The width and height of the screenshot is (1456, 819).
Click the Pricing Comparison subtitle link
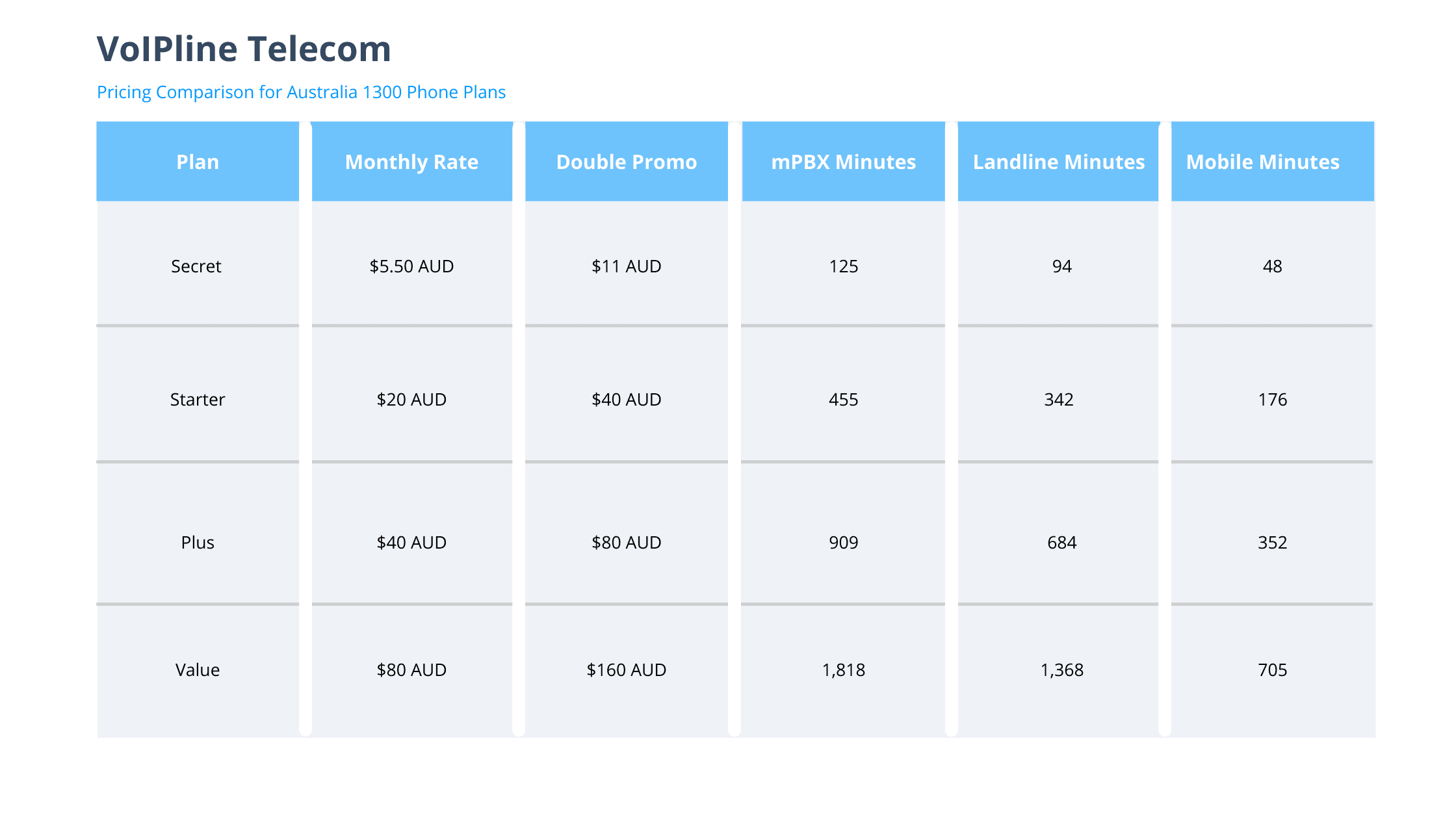(x=301, y=92)
